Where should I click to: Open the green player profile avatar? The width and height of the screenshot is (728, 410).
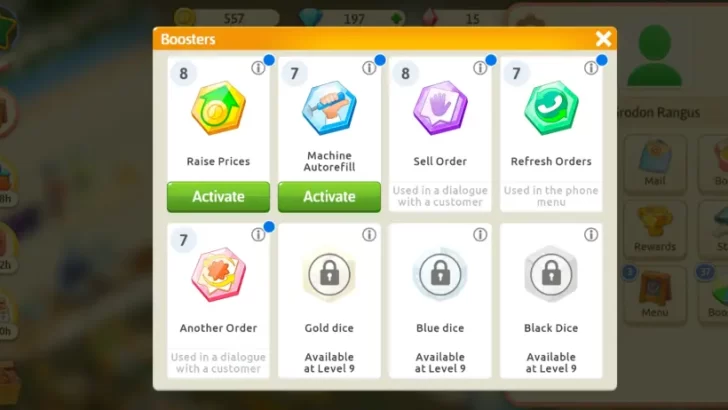[x=655, y=56]
